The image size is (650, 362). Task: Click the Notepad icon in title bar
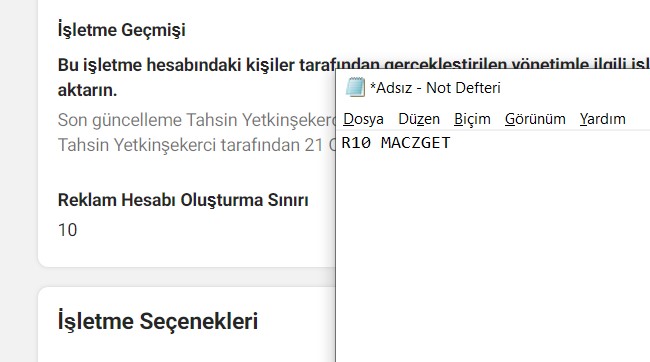pyautogui.click(x=355, y=87)
